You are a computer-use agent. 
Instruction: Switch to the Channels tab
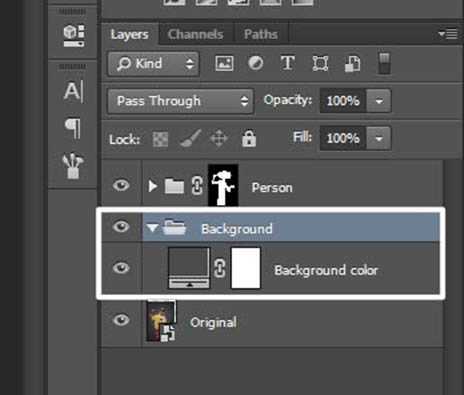pos(196,34)
